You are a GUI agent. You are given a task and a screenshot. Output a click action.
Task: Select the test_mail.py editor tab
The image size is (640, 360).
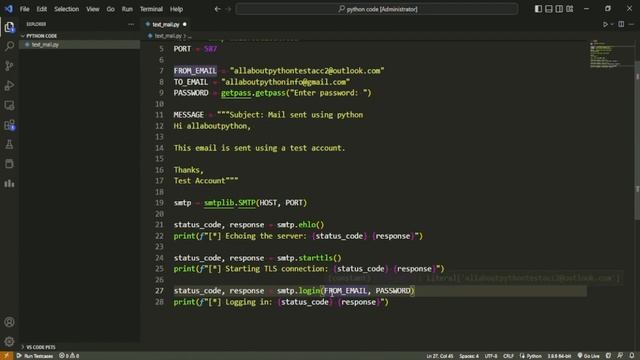click(x=166, y=24)
